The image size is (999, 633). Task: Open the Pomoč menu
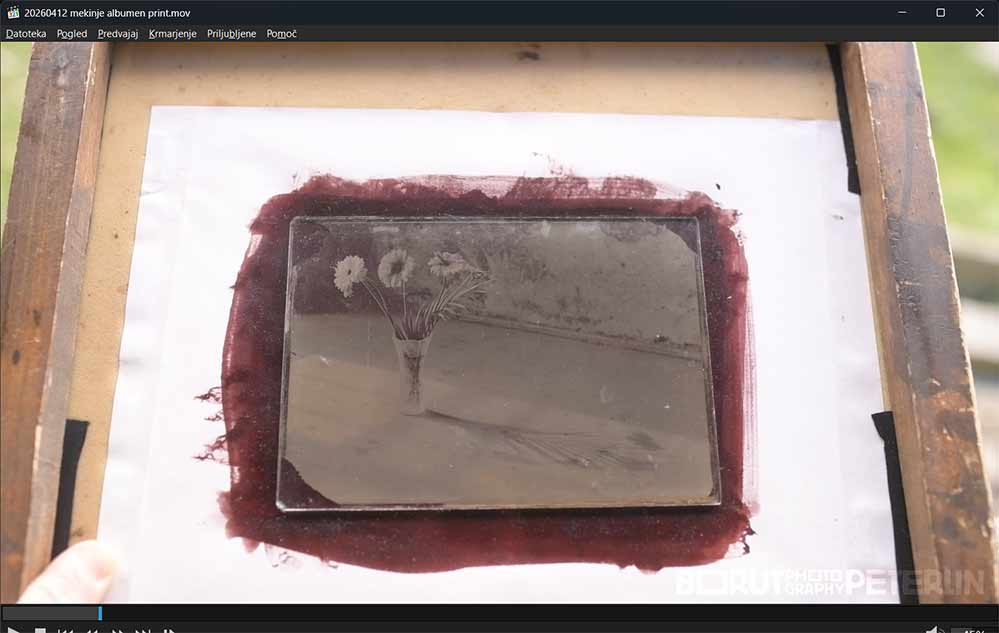coord(281,34)
